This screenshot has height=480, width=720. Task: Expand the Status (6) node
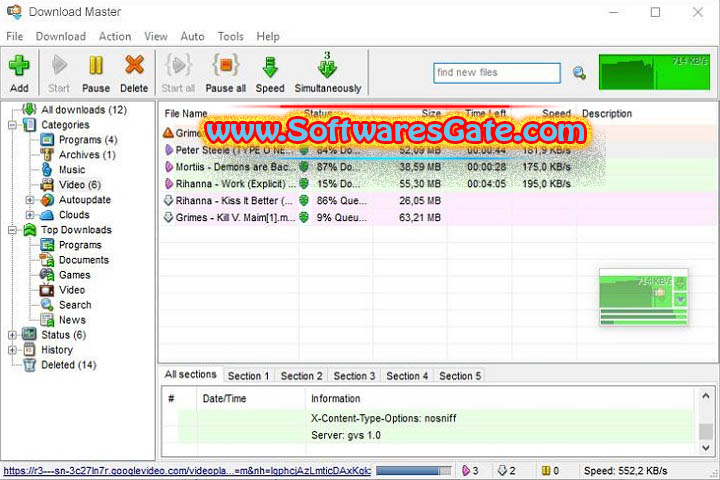[x=12, y=335]
